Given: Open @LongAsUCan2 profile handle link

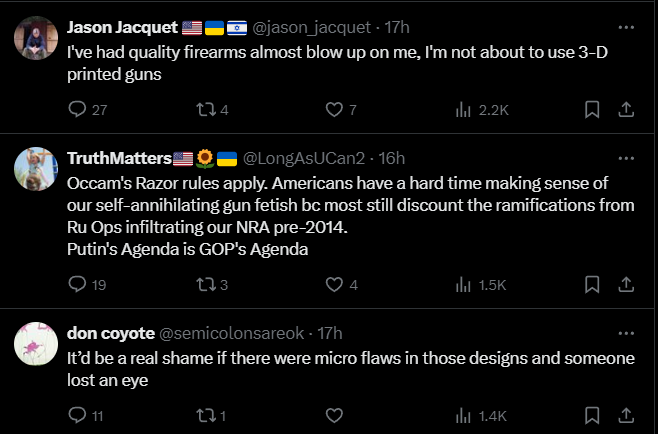Looking at the screenshot, I should coord(304,159).
